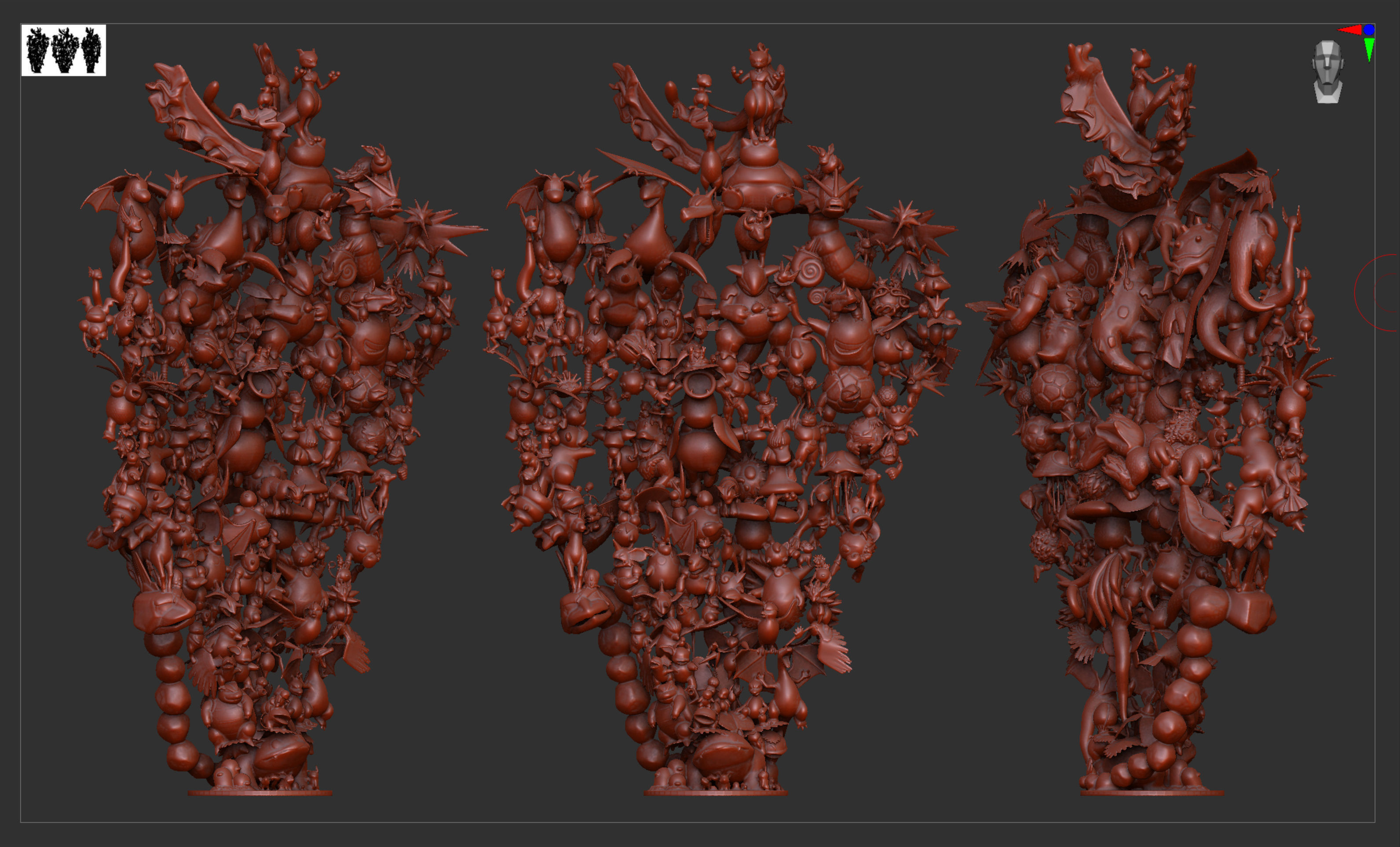1400x847 pixels.
Task: Click the left silhouette in the thumbnail
Action: (x=37, y=51)
